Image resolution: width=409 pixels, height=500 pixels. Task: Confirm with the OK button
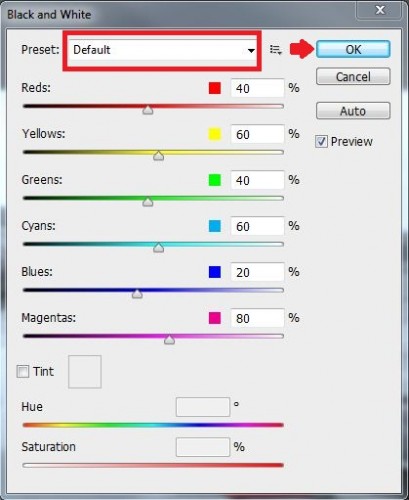pyautogui.click(x=353, y=49)
